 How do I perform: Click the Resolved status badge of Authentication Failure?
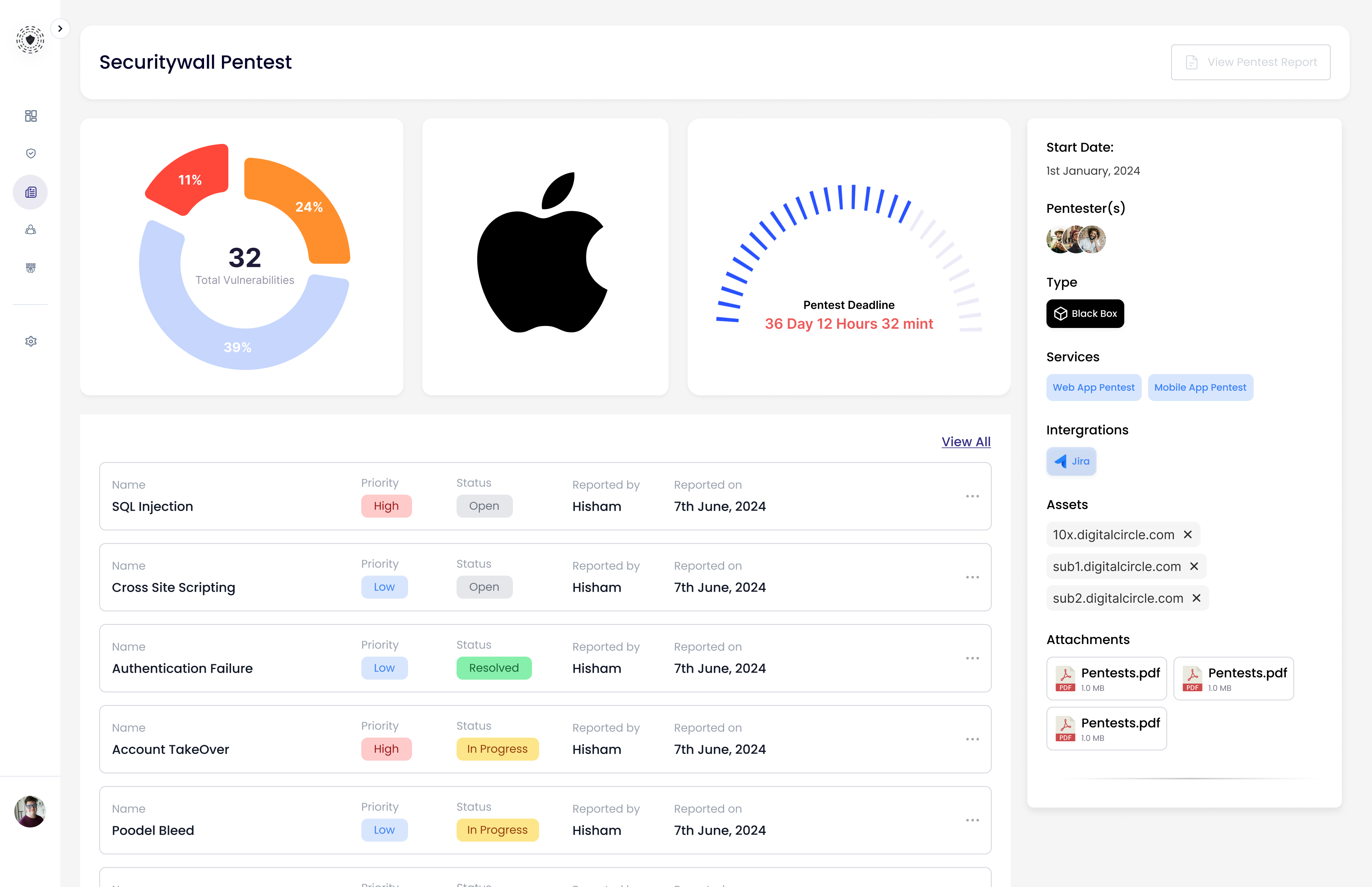click(494, 667)
